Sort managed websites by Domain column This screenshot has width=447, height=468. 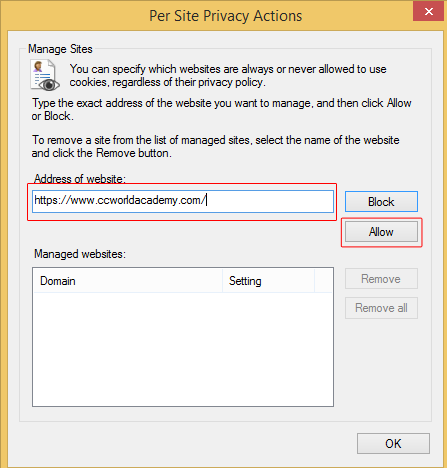[x=128, y=281]
